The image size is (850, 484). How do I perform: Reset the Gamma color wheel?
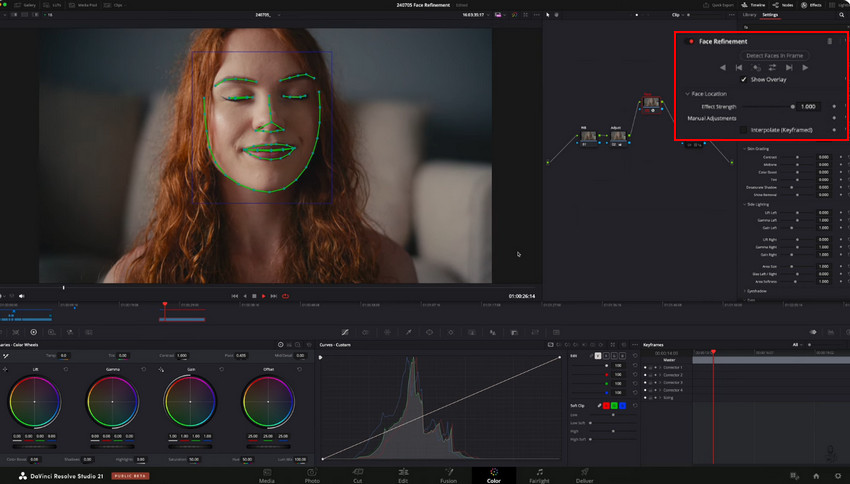point(144,369)
